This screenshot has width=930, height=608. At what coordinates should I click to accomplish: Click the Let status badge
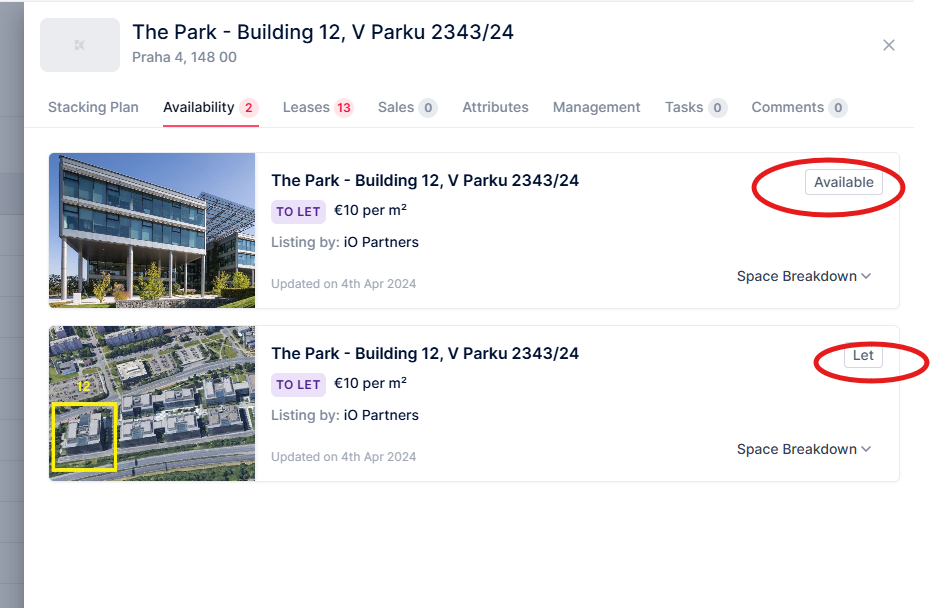(863, 356)
